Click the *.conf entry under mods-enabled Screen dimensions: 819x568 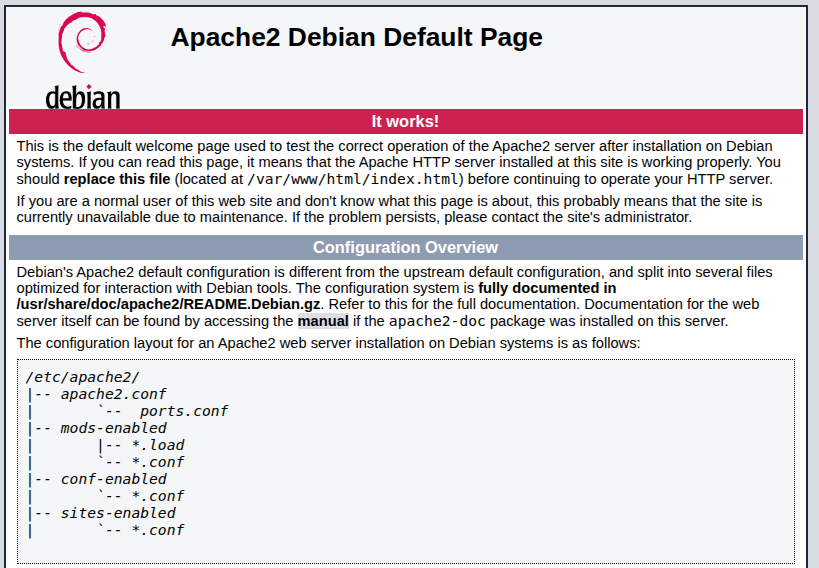[158, 462]
